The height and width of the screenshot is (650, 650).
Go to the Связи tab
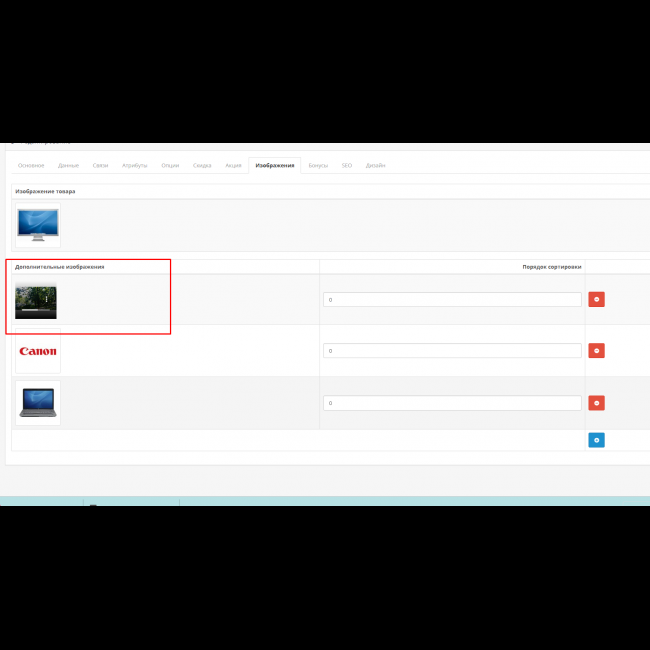[x=100, y=165]
